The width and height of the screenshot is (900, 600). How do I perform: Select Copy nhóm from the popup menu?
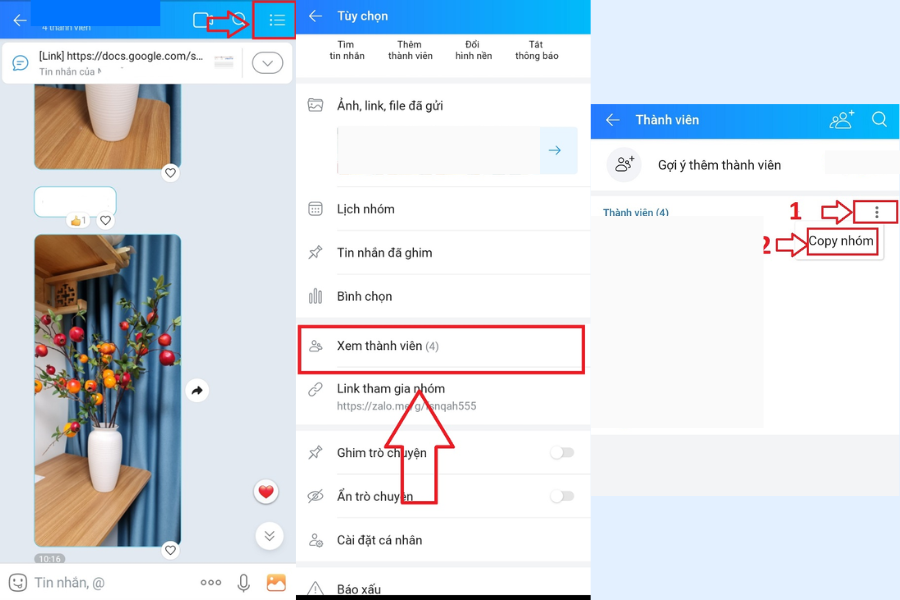pyautogui.click(x=841, y=241)
